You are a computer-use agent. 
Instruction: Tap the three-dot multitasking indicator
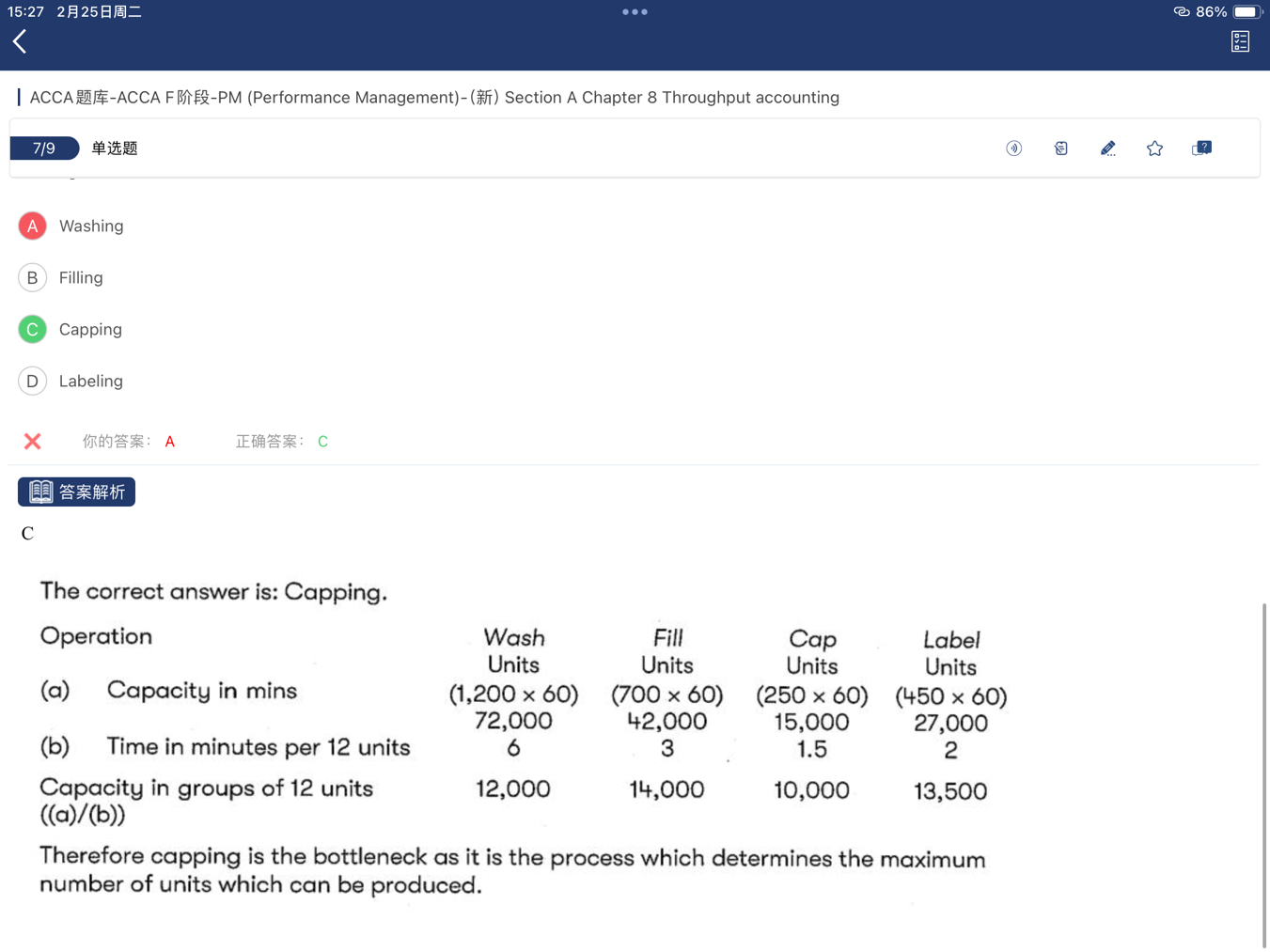[x=635, y=12]
